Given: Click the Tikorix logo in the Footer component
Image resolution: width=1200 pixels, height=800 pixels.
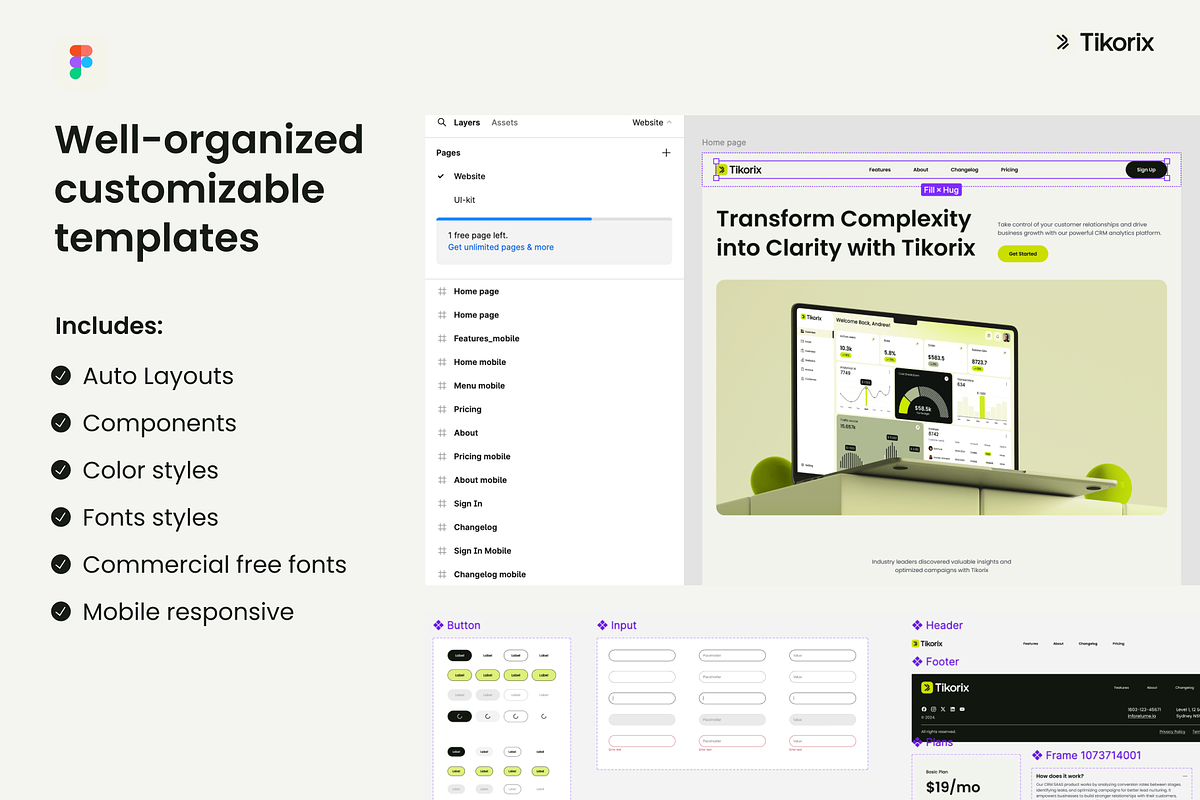Looking at the screenshot, I should point(945,687).
